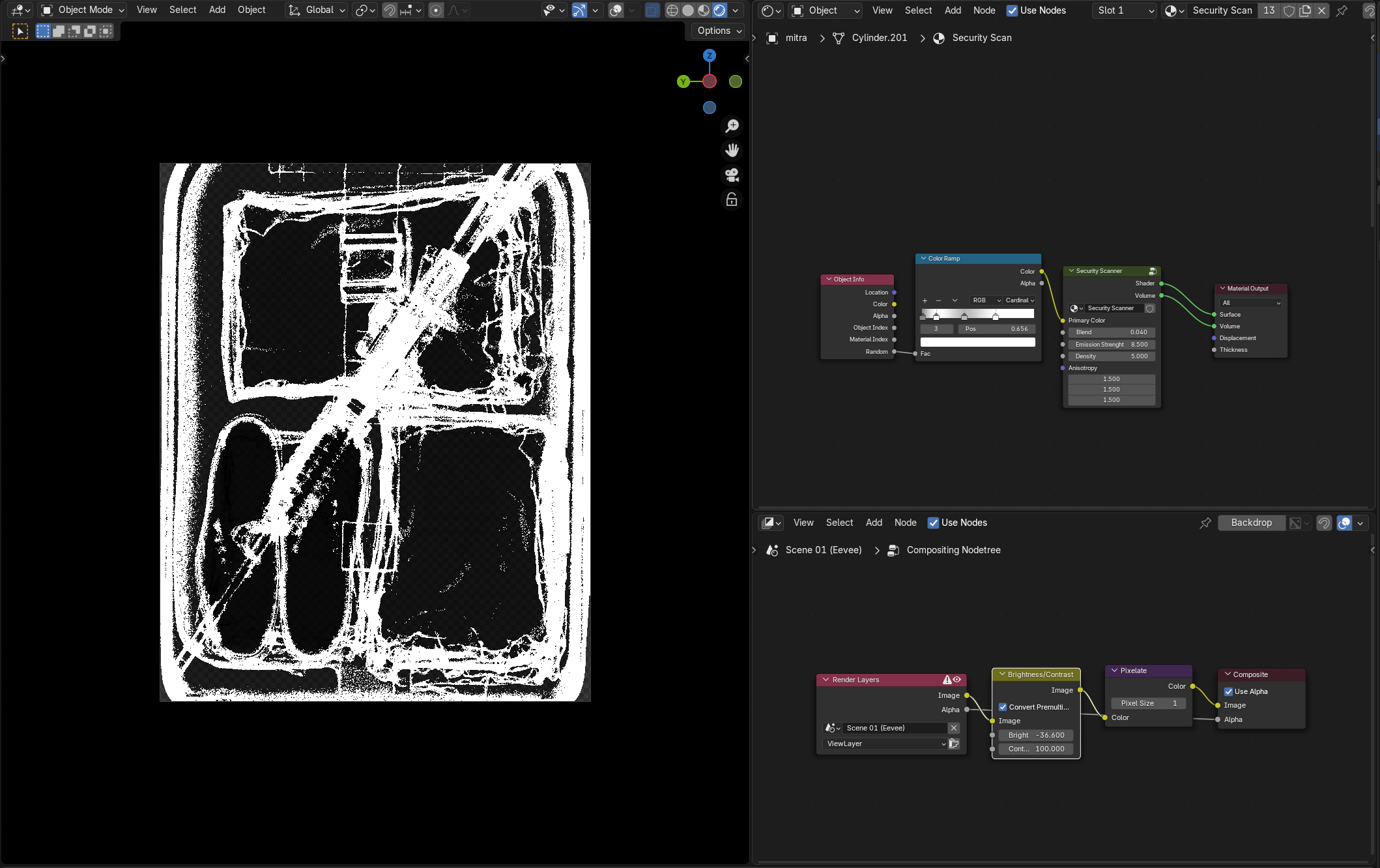Toggle Use Nodes in shader editor

(1036, 10)
